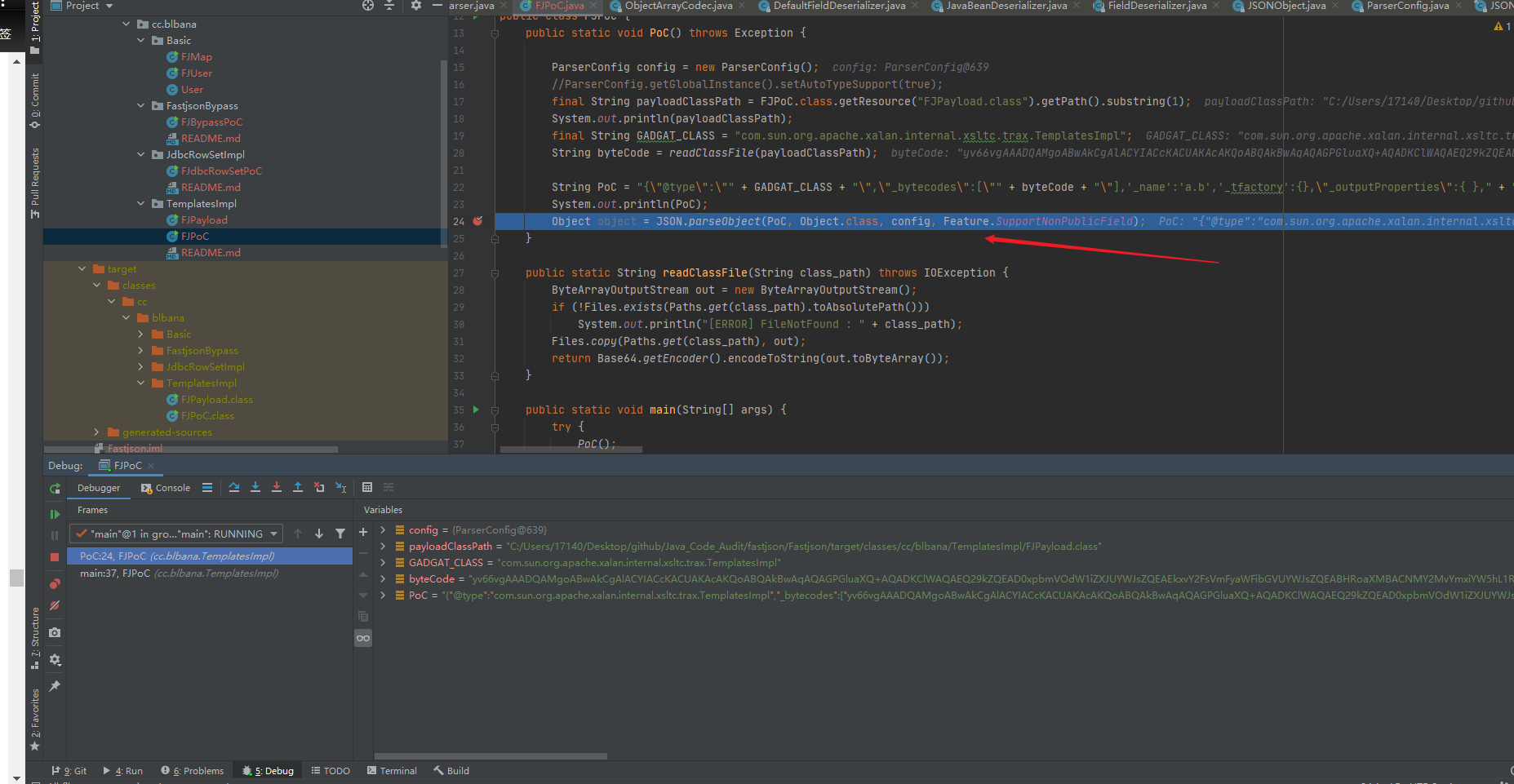Switch to ObjectArrayCodec.java editor tab
Viewport: 1514px width, 784px height.
click(x=678, y=6)
